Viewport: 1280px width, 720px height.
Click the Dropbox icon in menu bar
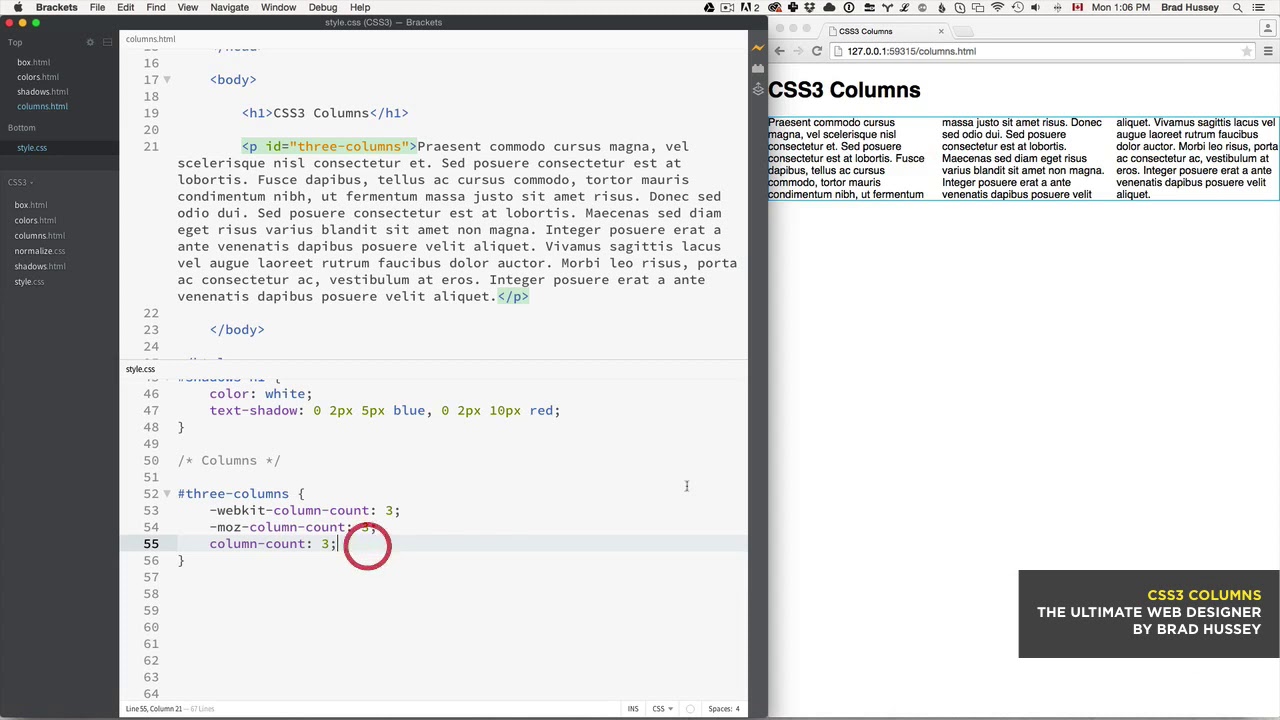click(809, 7)
